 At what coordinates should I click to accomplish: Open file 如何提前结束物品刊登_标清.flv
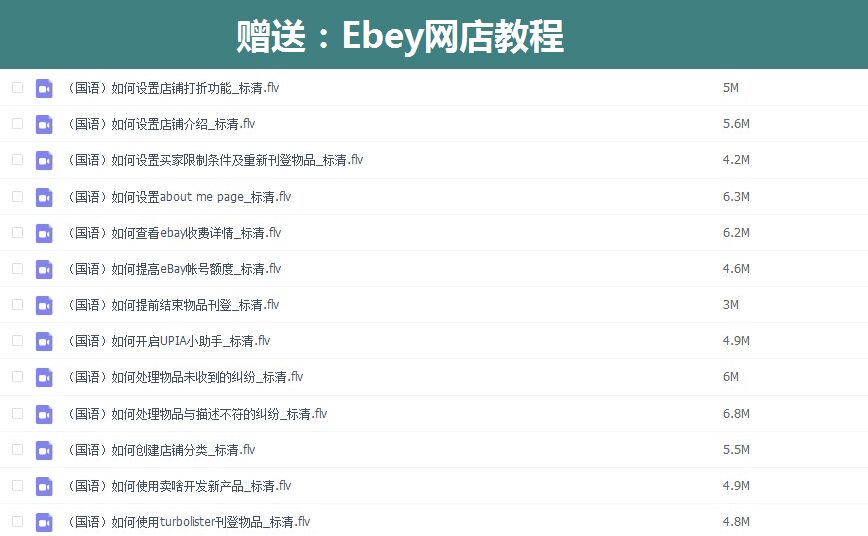(x=173, y=305)
